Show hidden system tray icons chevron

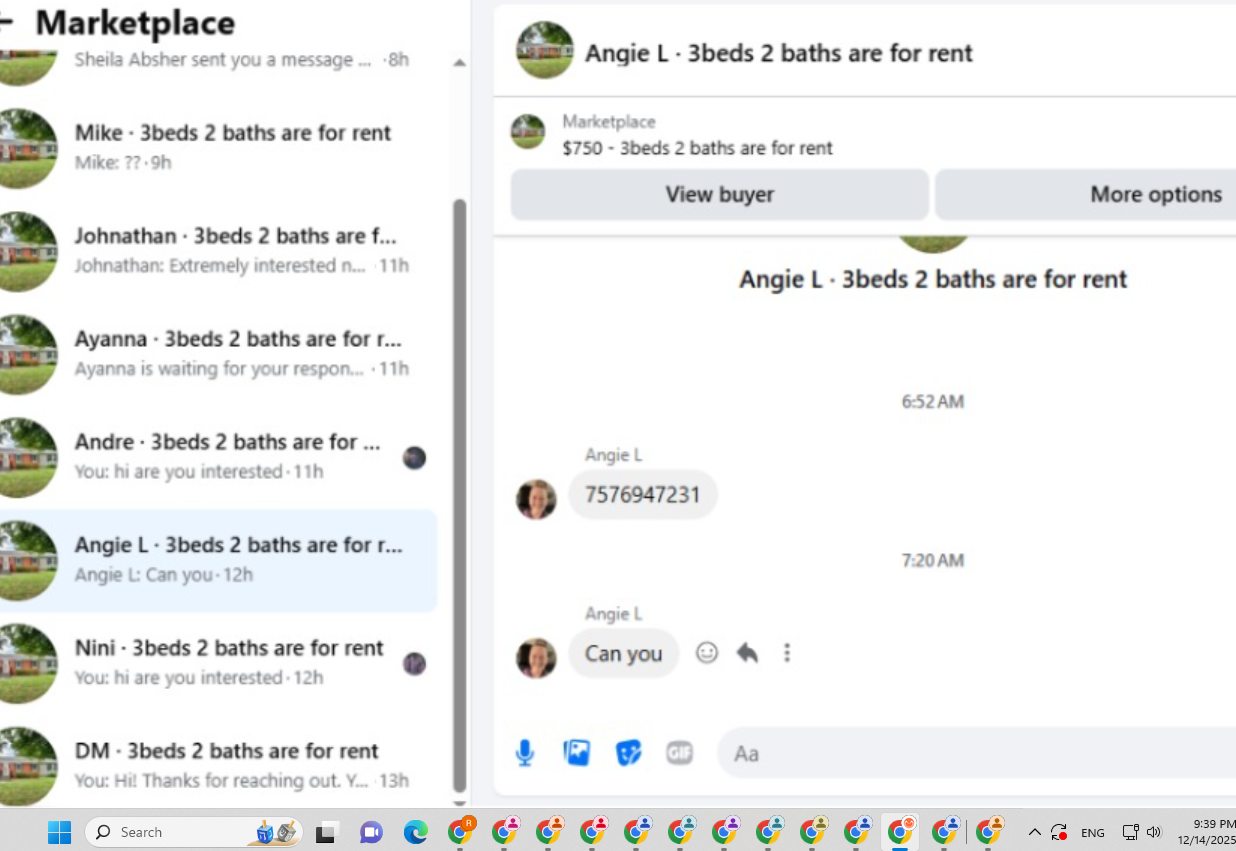pos(1035,832)
